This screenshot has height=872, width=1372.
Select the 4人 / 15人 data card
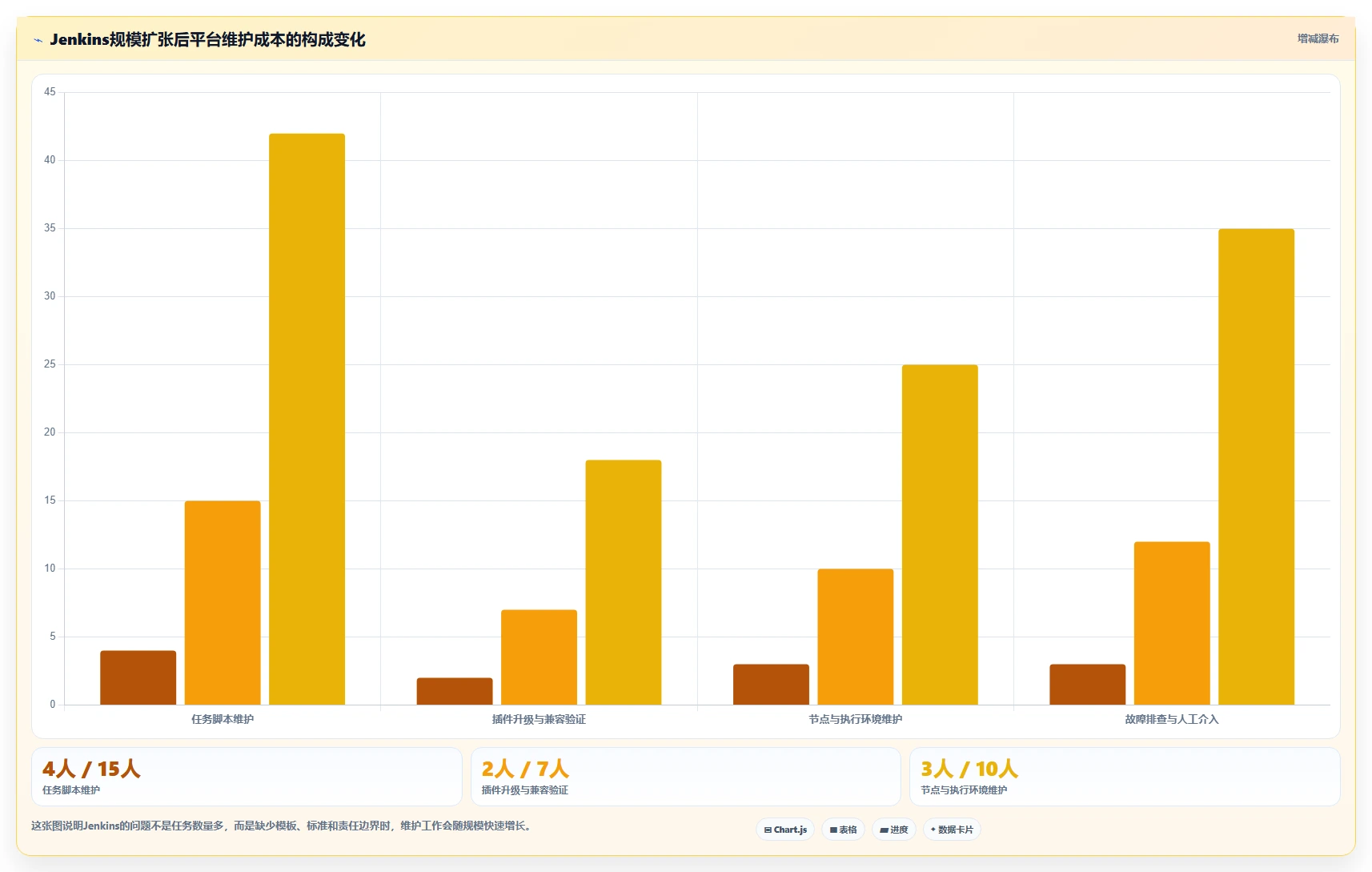(247, 777)
